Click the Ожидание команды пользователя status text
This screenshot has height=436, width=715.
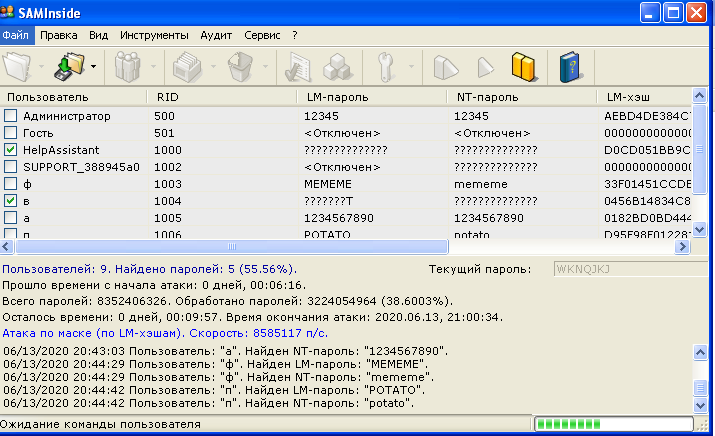click(x=100, y=424)
